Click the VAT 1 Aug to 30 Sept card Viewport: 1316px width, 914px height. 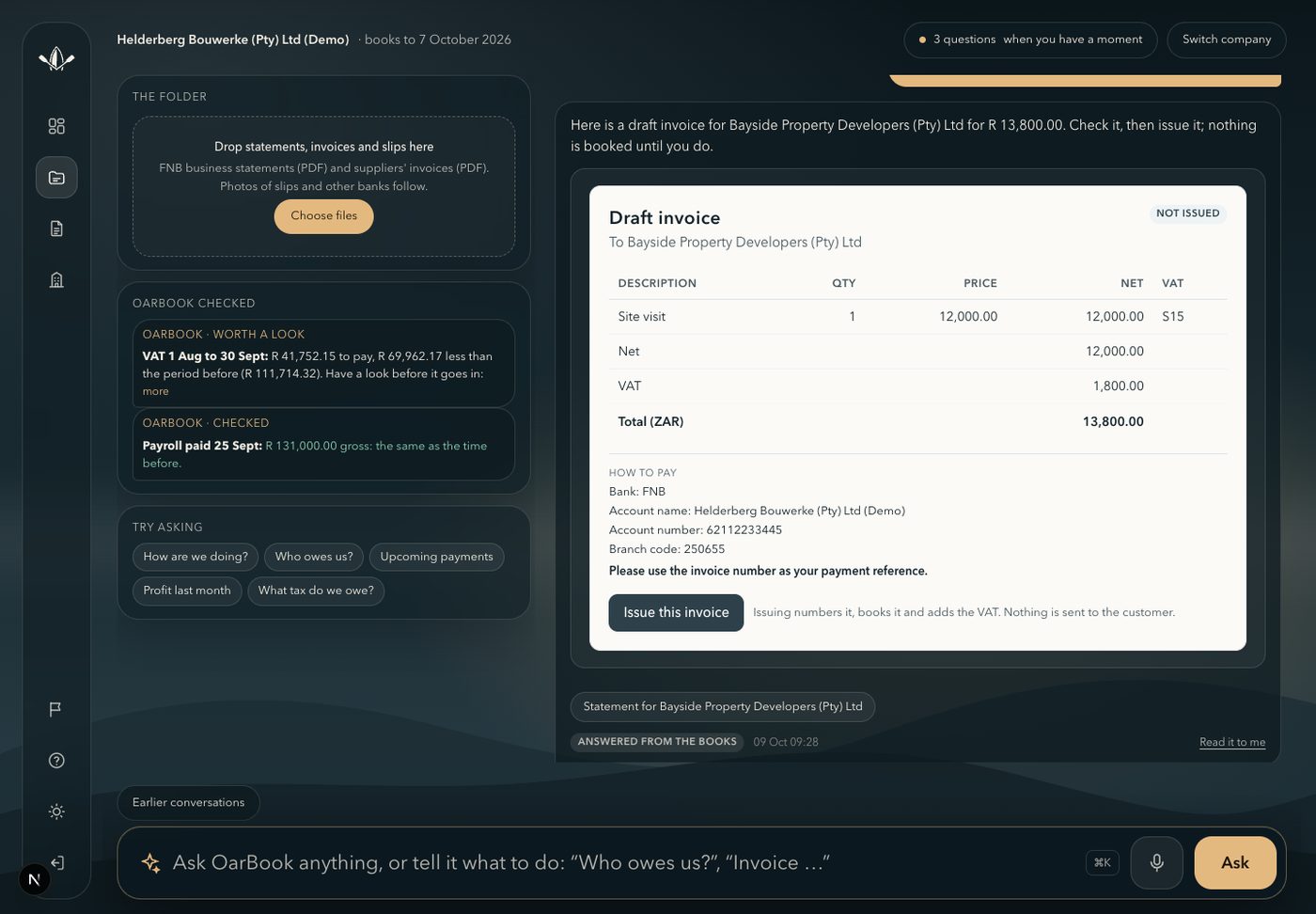point(323,363)
